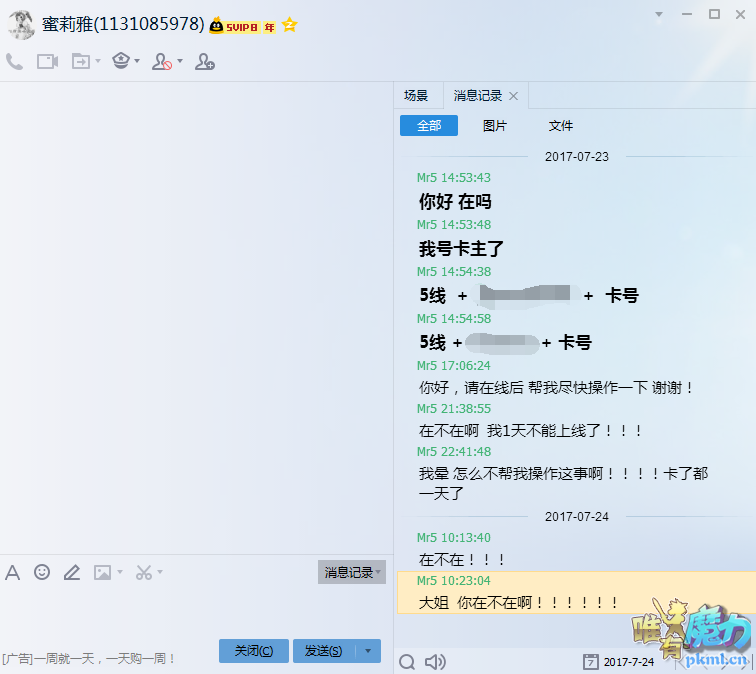Screen dimensions: 756x674
Task: Click the send file icon
Action: click(x=80, y=62)
